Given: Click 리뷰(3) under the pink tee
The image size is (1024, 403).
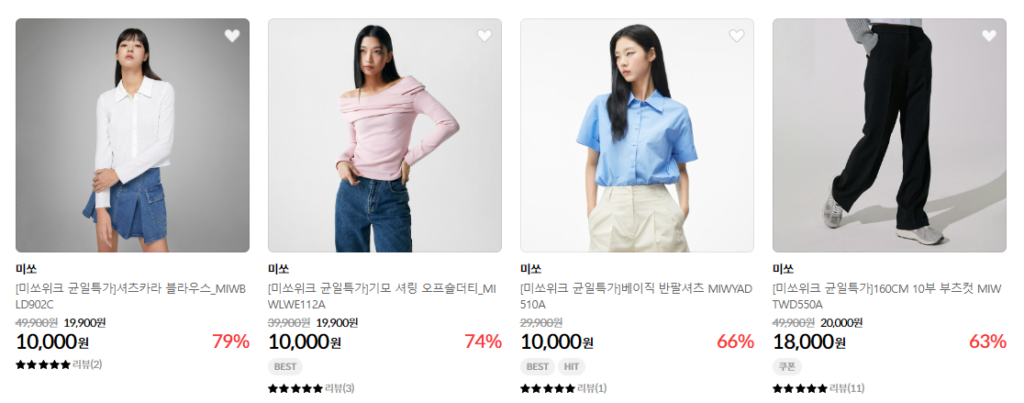Looking at the screenshot, I should tap(340, 389).
